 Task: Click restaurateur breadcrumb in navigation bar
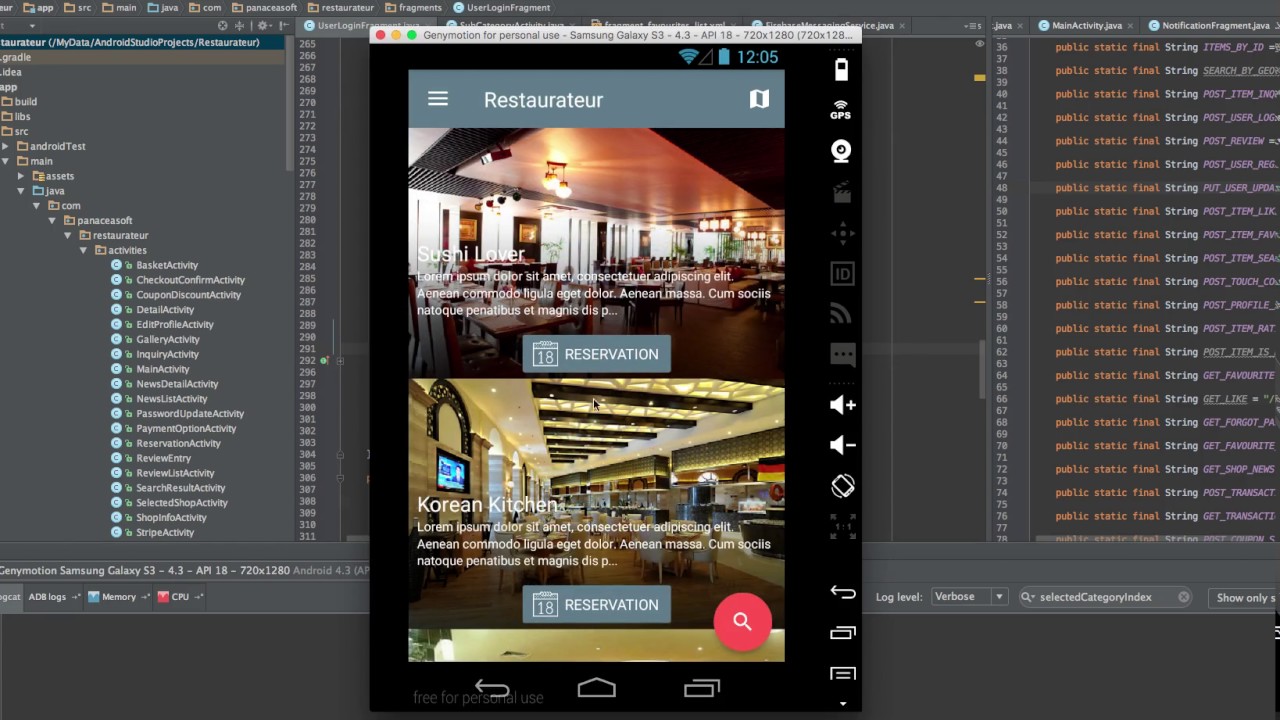(x=340, y=7)
